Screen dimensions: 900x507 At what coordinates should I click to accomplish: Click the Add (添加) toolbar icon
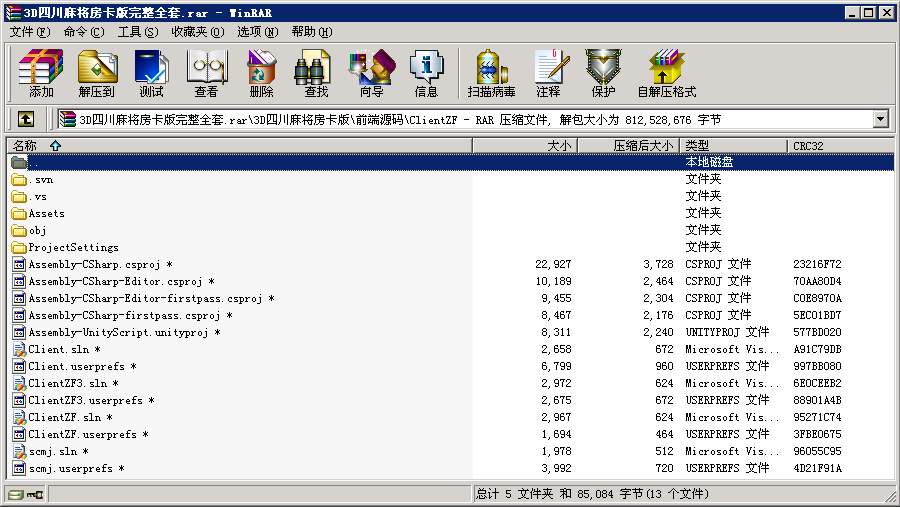(41, 73)
